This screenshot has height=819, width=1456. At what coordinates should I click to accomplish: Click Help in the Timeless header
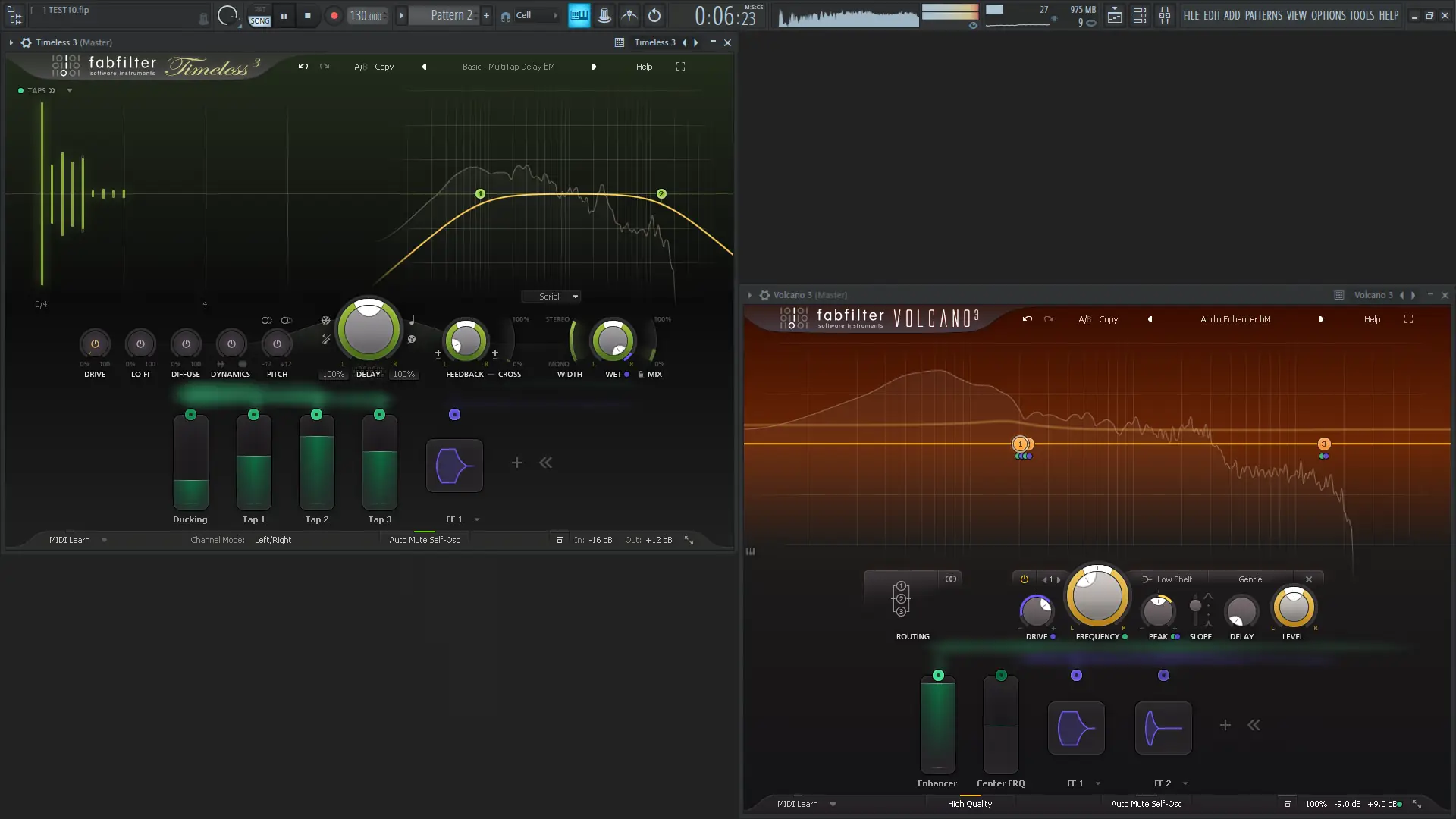[x=644, y=67]
